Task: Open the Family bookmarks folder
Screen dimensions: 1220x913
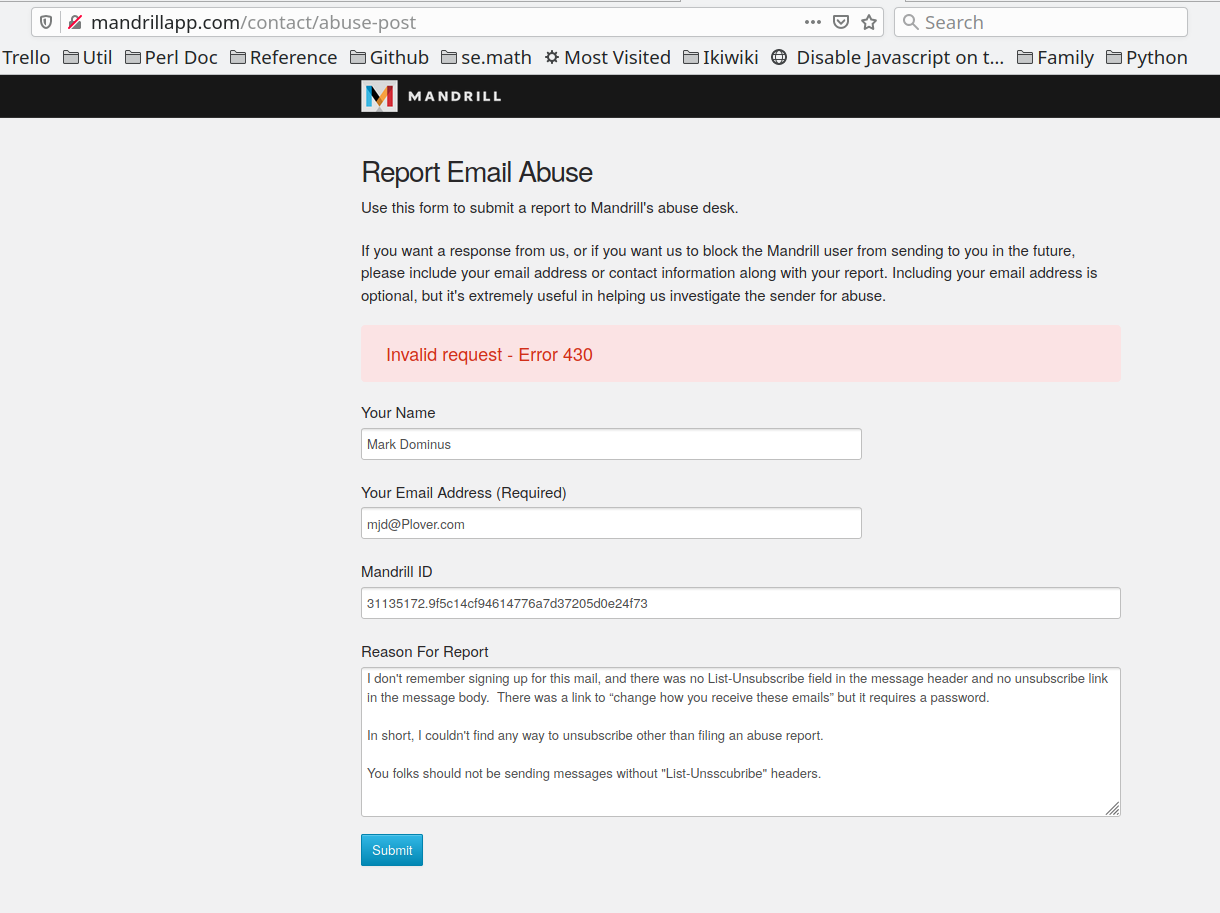Action: pos(1055,57)
